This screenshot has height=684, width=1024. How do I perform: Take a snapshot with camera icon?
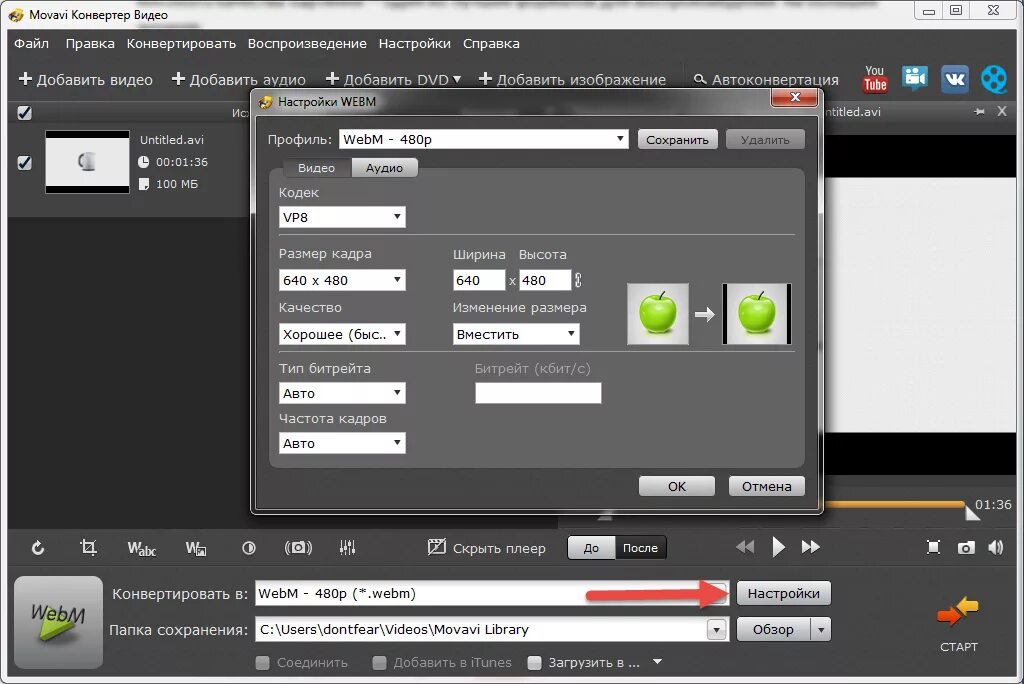click(x=966, y=547)
